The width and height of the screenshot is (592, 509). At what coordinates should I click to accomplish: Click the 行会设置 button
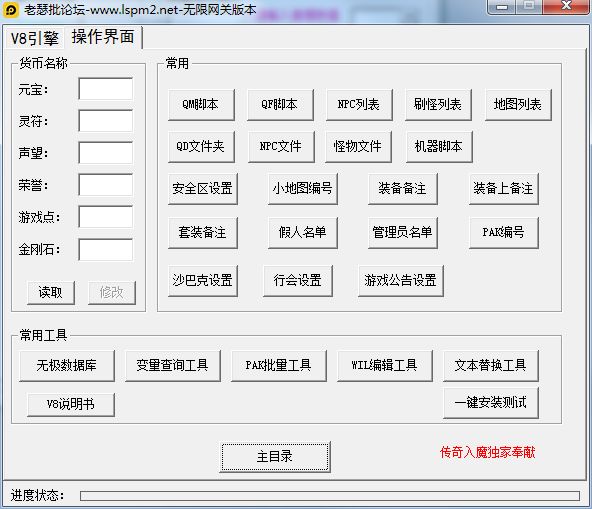pyautogui.click(x=298, y=281)
